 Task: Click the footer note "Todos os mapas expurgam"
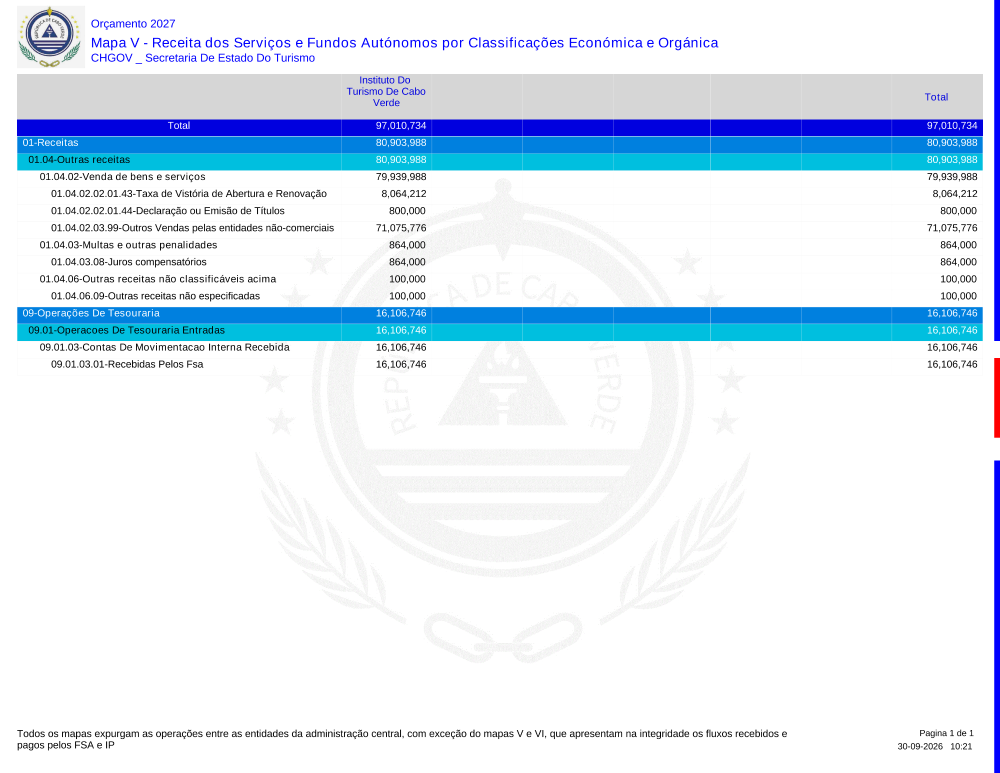pyautogui.click(x=402, y=739)
